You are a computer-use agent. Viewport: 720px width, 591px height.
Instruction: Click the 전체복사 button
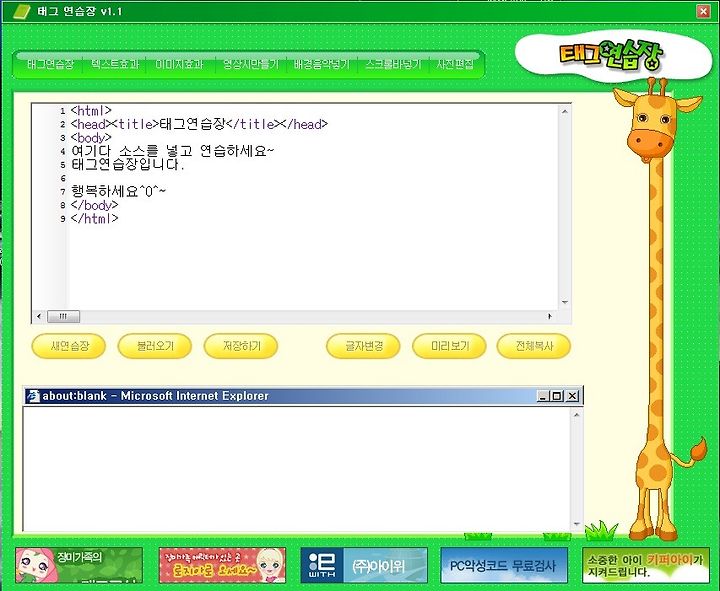point(534,346)
